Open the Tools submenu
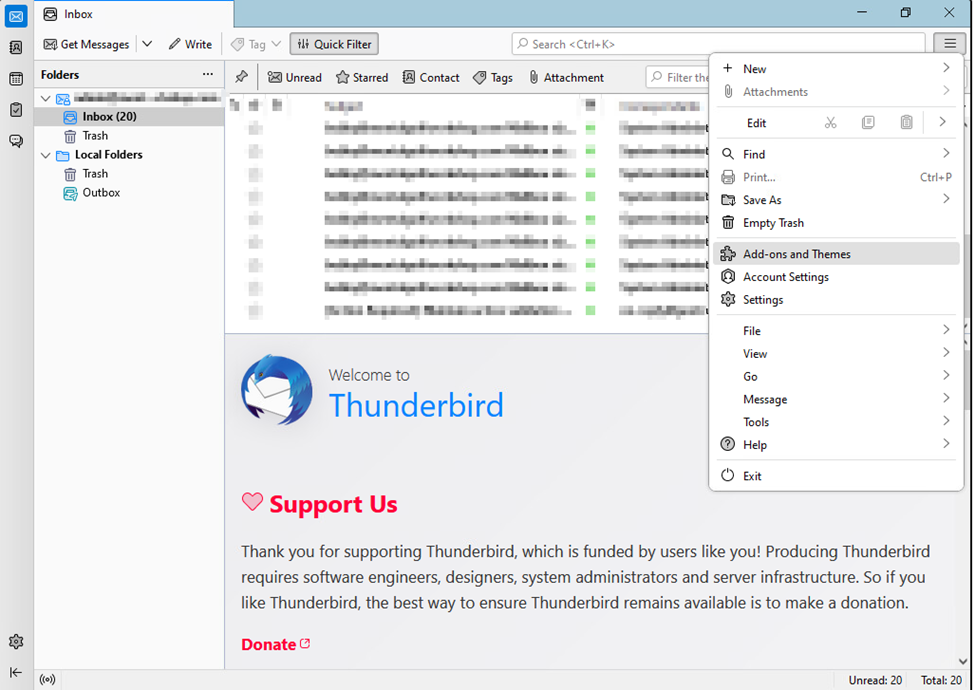The width and height of the screenshot is (975, 690). [836, 421]
